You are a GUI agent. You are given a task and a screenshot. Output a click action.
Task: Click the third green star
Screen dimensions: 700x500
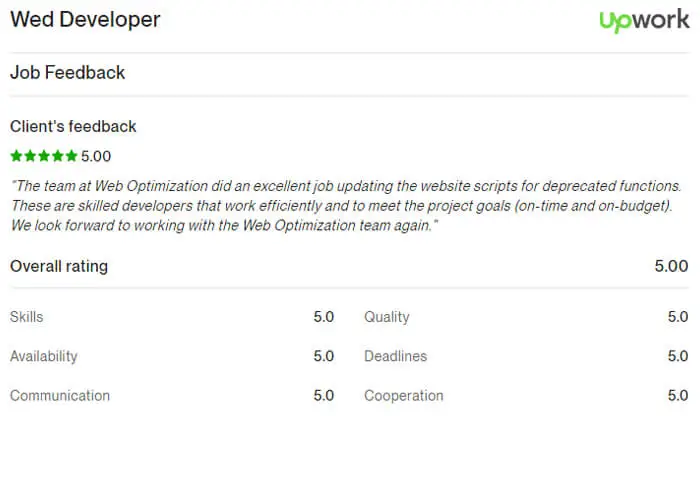pyautogui.click(x=44, y=156)
